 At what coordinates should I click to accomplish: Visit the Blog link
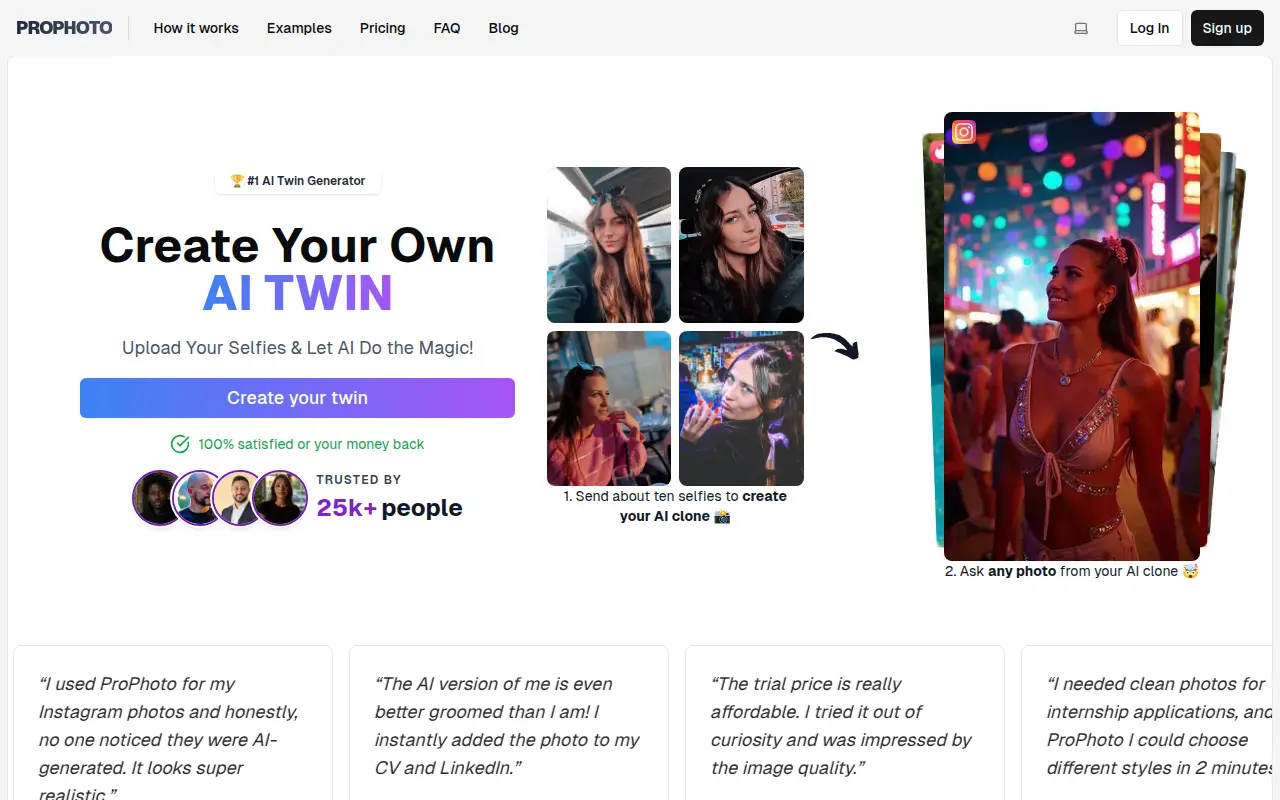click(x=504, y=28)
